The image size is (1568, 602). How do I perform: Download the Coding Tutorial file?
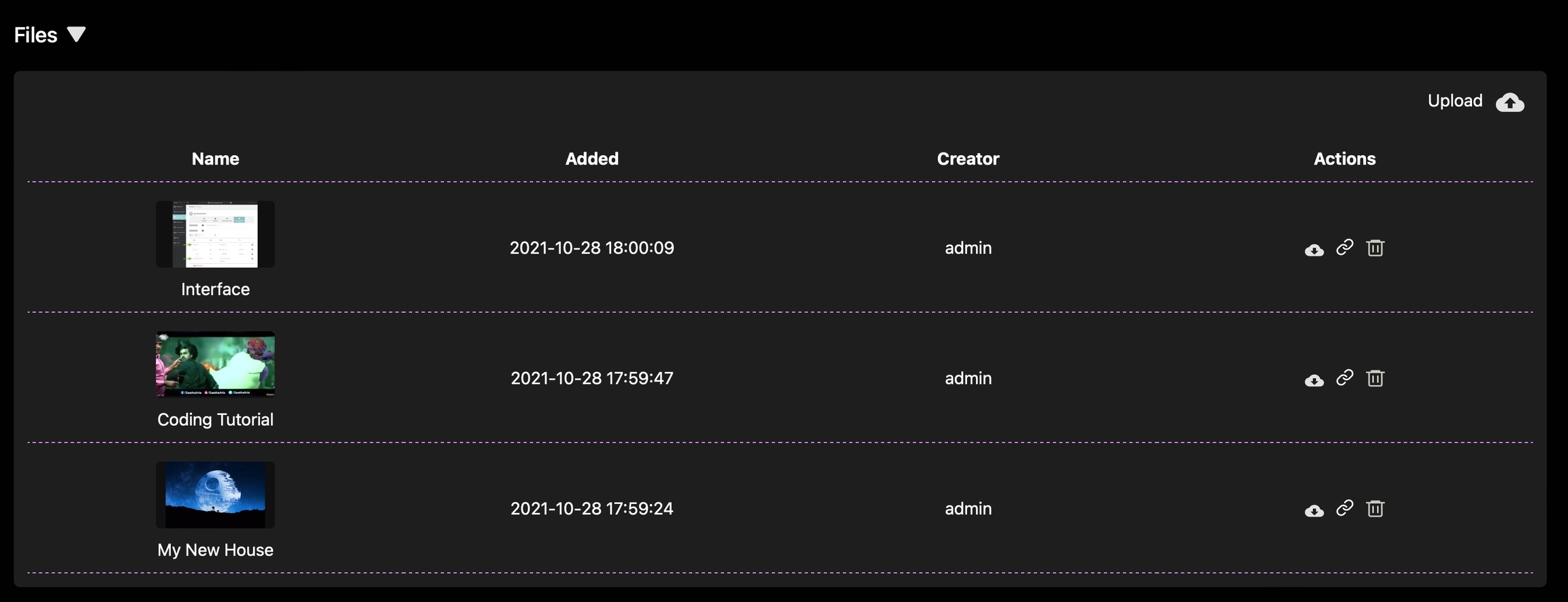pyautogui.click(x=1314, y=380)
